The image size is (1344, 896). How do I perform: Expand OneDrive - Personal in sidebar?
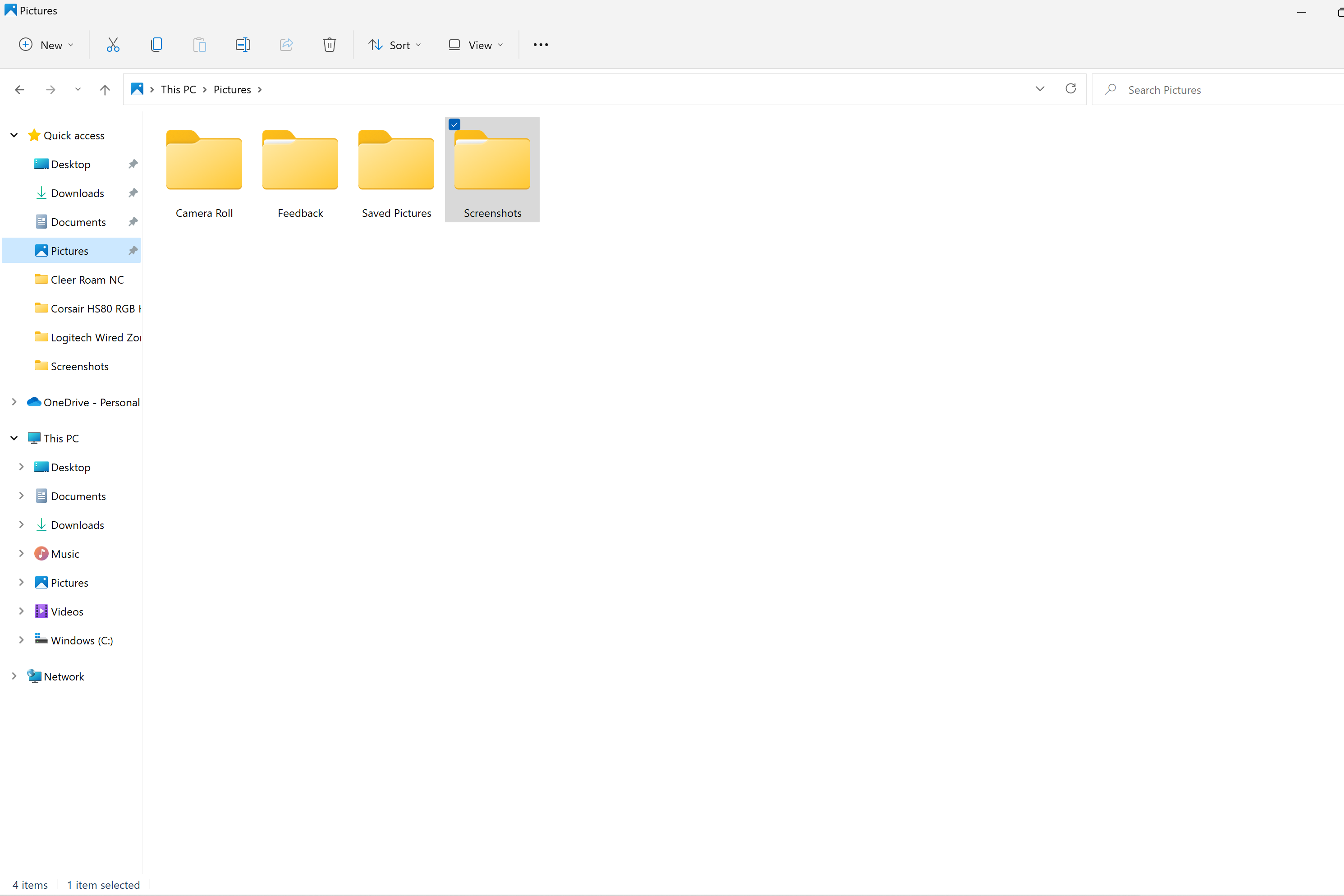[14, 402]
